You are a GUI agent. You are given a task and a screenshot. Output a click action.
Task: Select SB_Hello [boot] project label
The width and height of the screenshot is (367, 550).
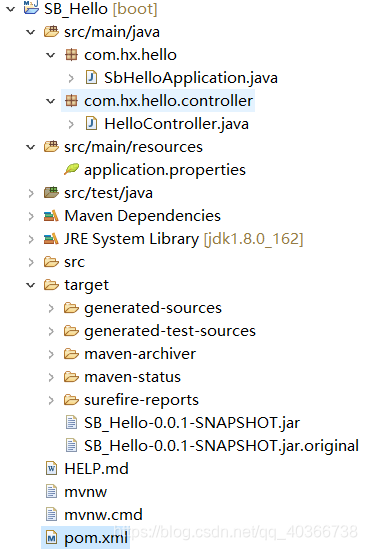coord(101,9)
